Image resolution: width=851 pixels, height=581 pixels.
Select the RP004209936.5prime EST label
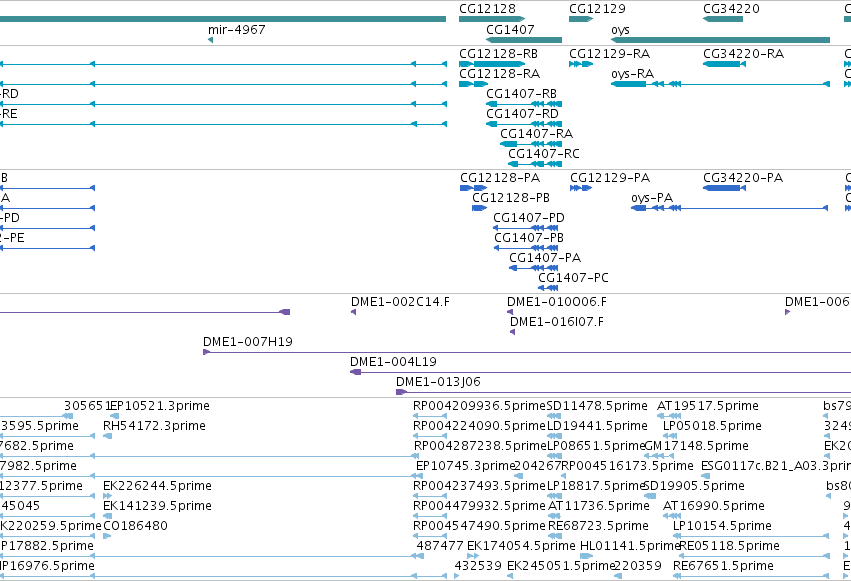tap(479, 406)
